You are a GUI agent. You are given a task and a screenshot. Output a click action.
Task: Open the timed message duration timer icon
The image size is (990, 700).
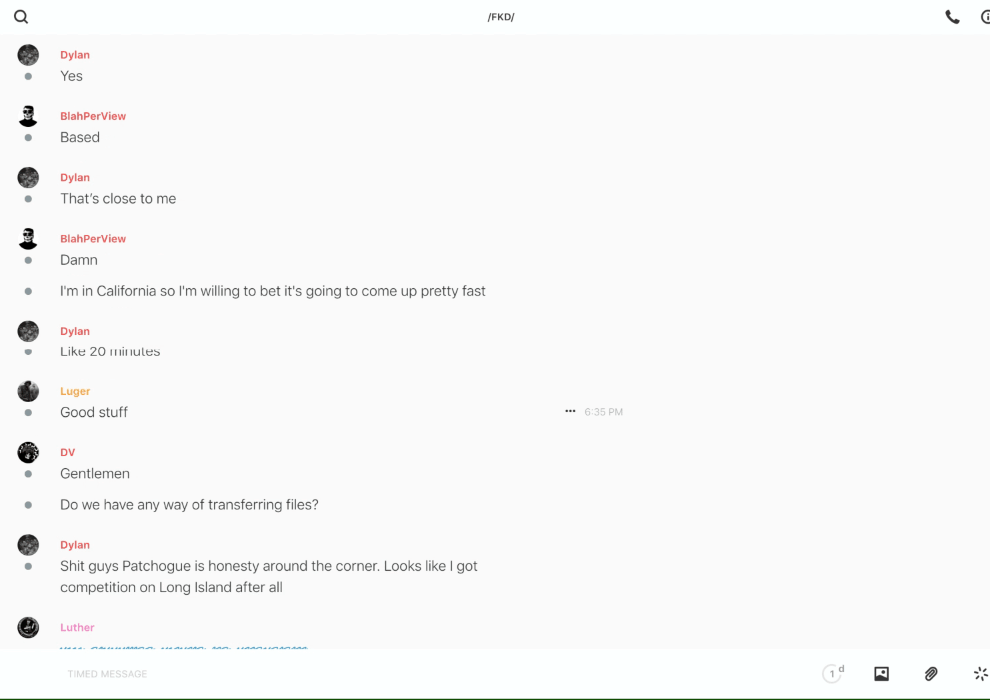click(832, 674)
